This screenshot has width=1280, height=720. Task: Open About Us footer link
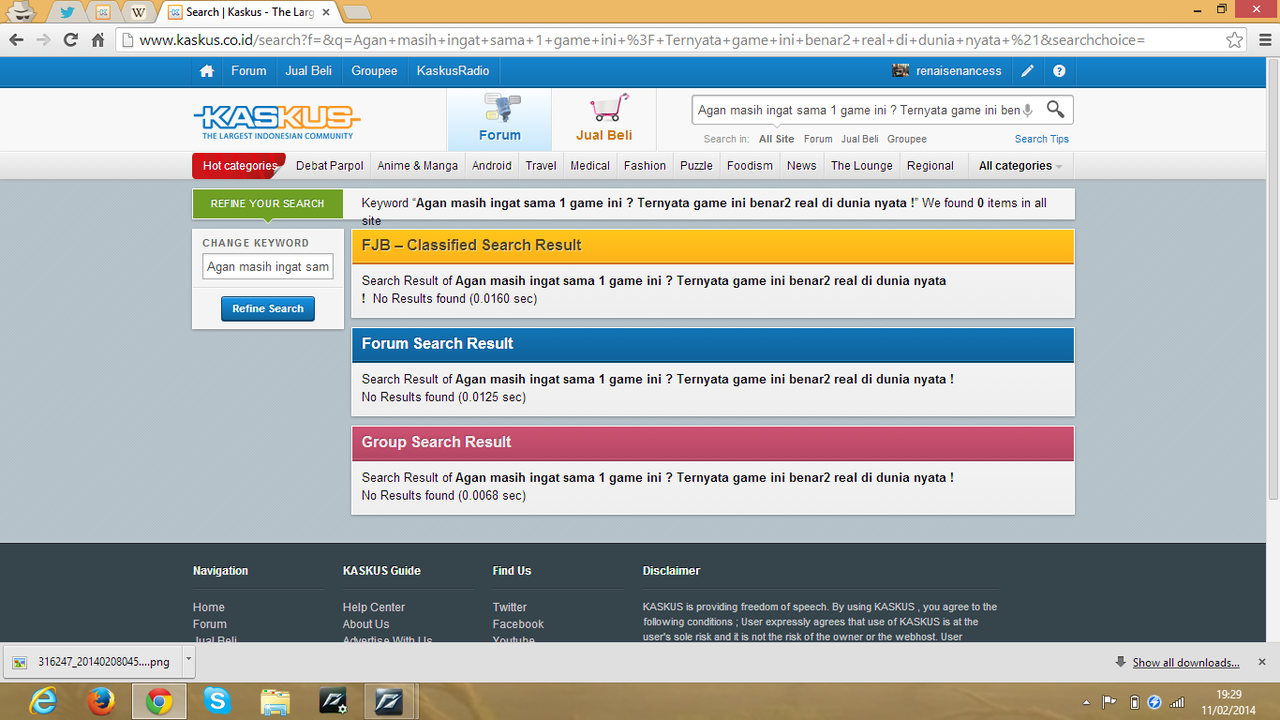366,624
